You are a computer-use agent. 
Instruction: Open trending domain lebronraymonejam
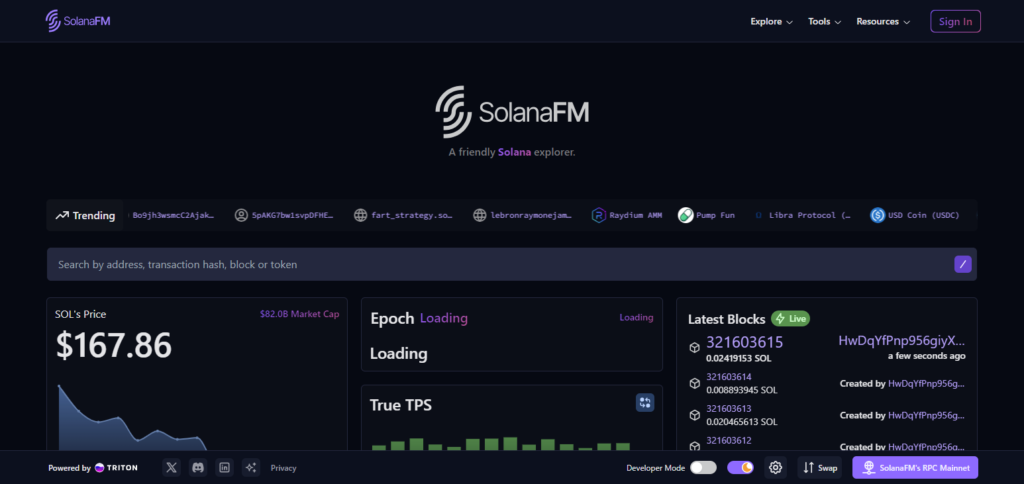point(531,215)
